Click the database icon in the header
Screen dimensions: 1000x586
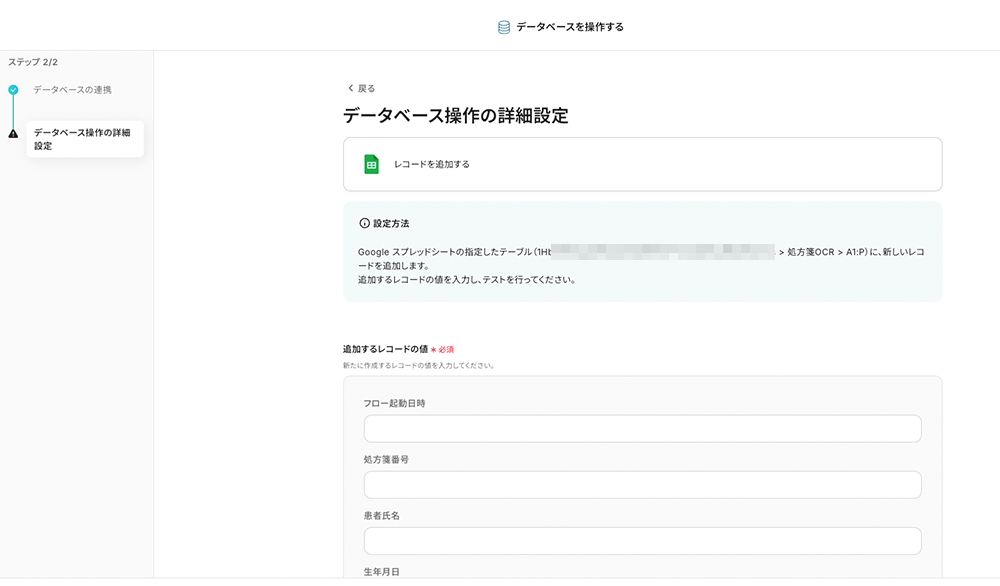[504, 27]
